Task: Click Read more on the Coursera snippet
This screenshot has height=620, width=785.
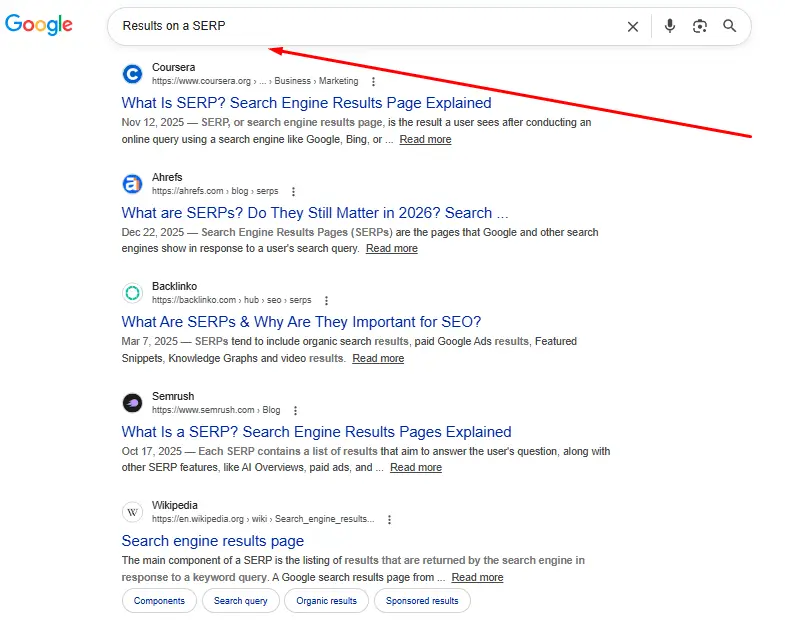Action: 425,139
